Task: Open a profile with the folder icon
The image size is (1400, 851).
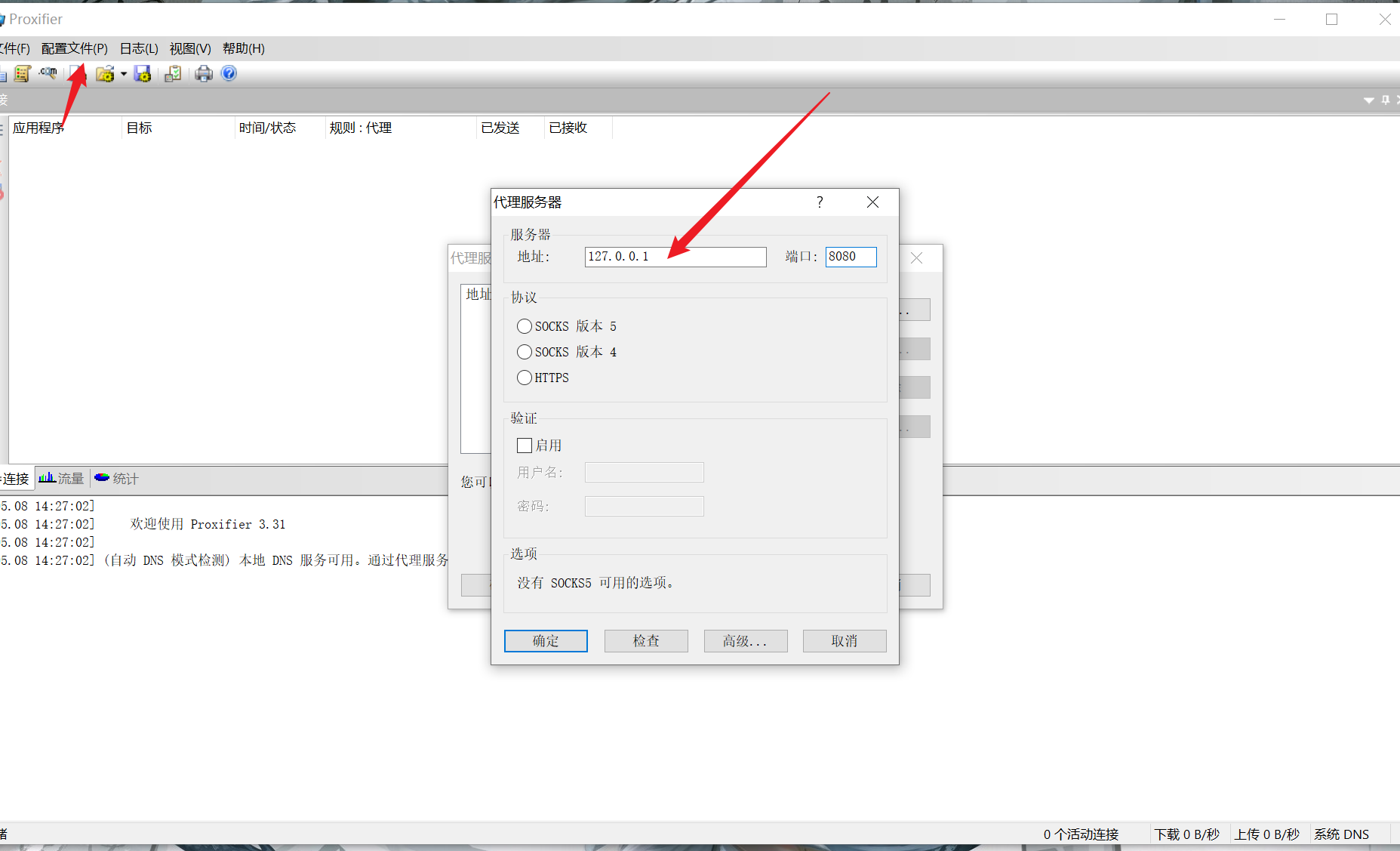Action: click(x=105, y=73)
